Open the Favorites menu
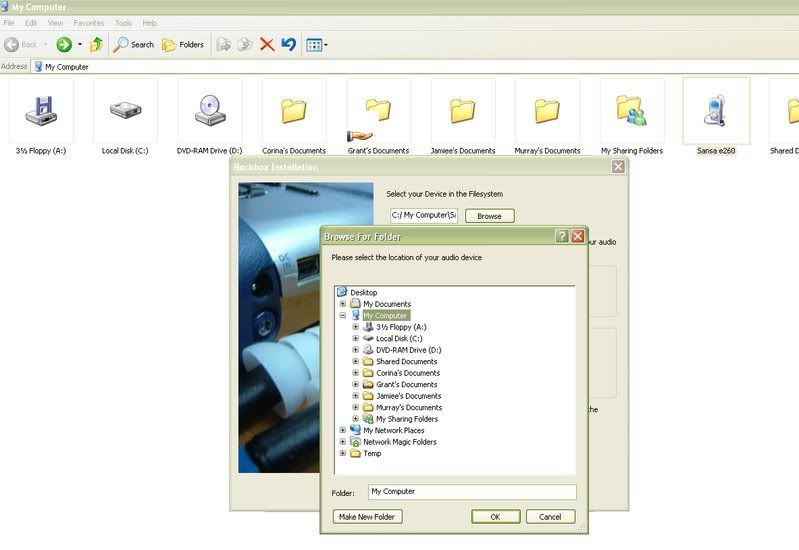The width and height of the screenshot is (799, 550). click(87, 22)
